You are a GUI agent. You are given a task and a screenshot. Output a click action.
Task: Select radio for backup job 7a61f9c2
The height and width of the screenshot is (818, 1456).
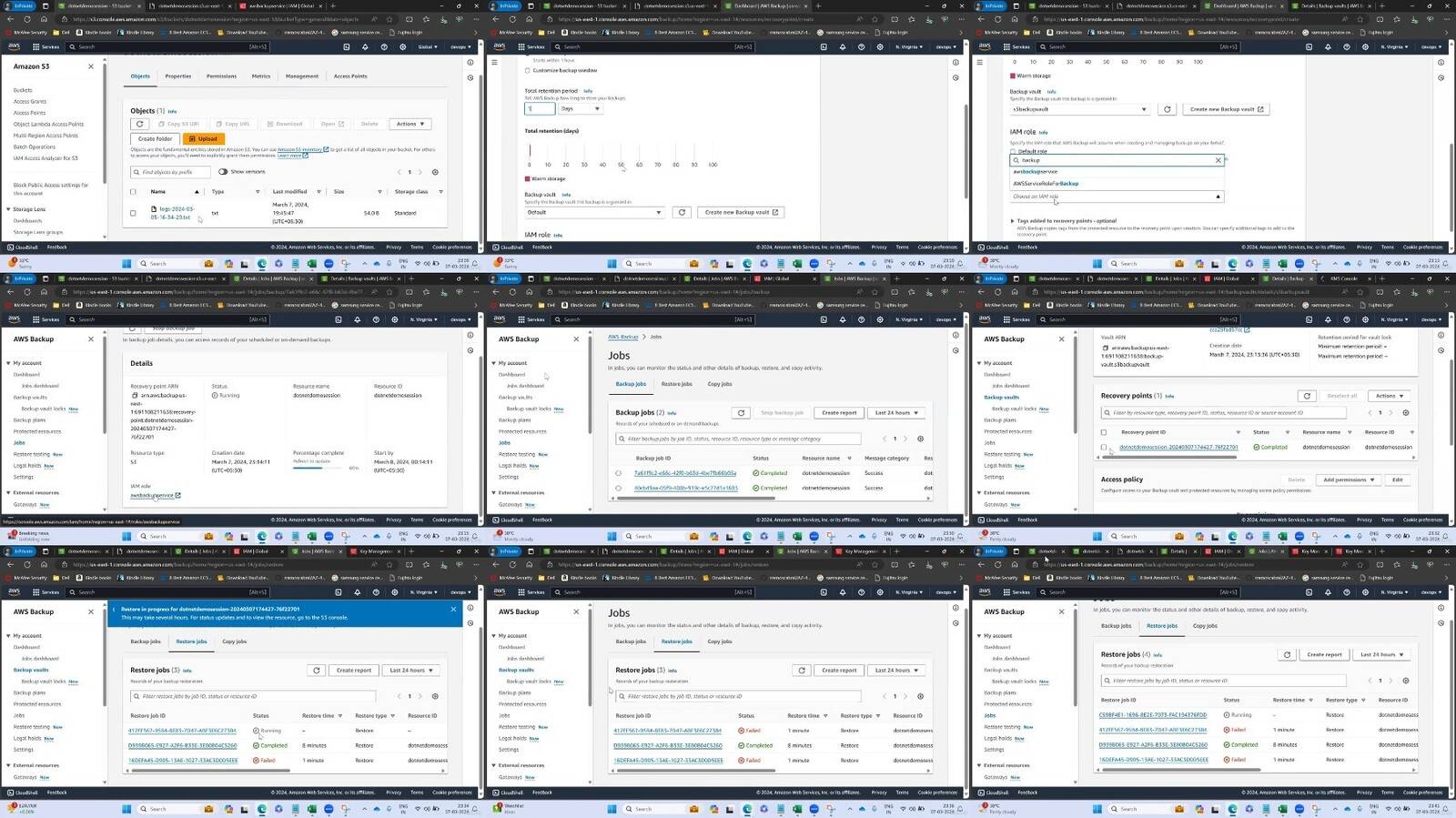(619, 473)
